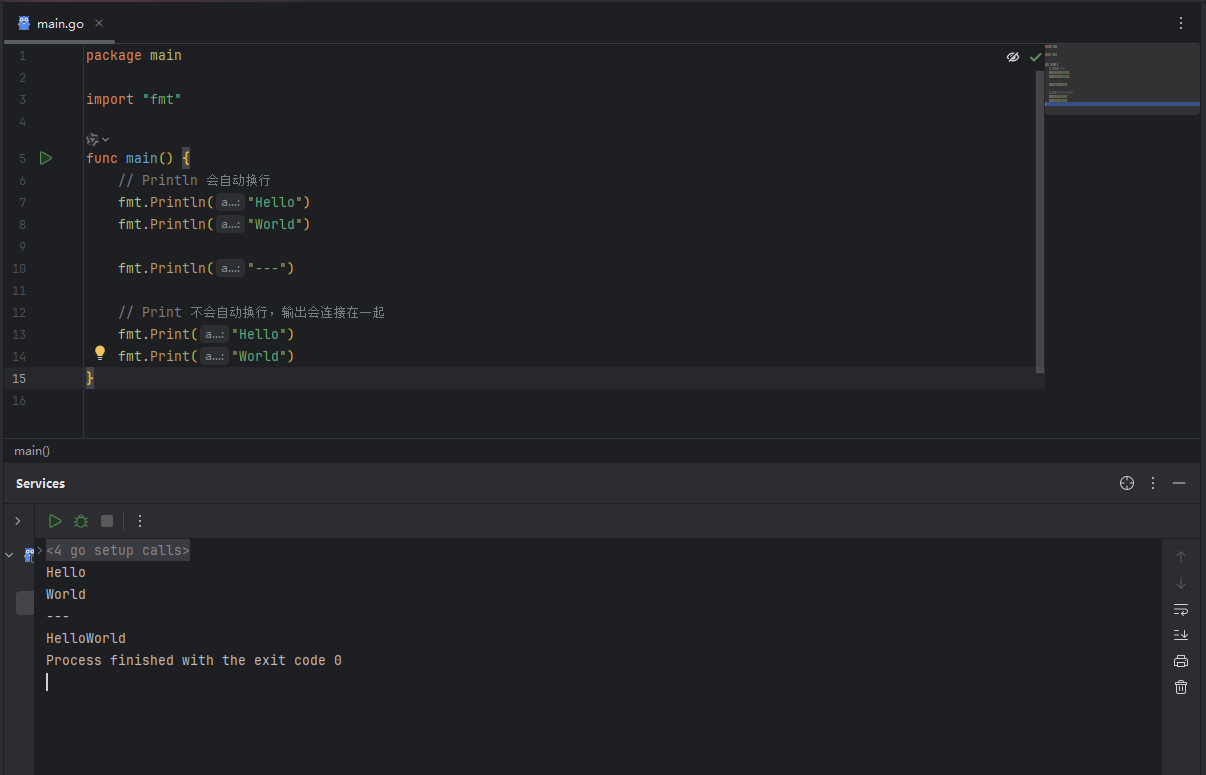Viewport: 1206px width, 775px height.
Task: Select the main.go editor tab
Action: pyautogui.click(x=60, y=23)
